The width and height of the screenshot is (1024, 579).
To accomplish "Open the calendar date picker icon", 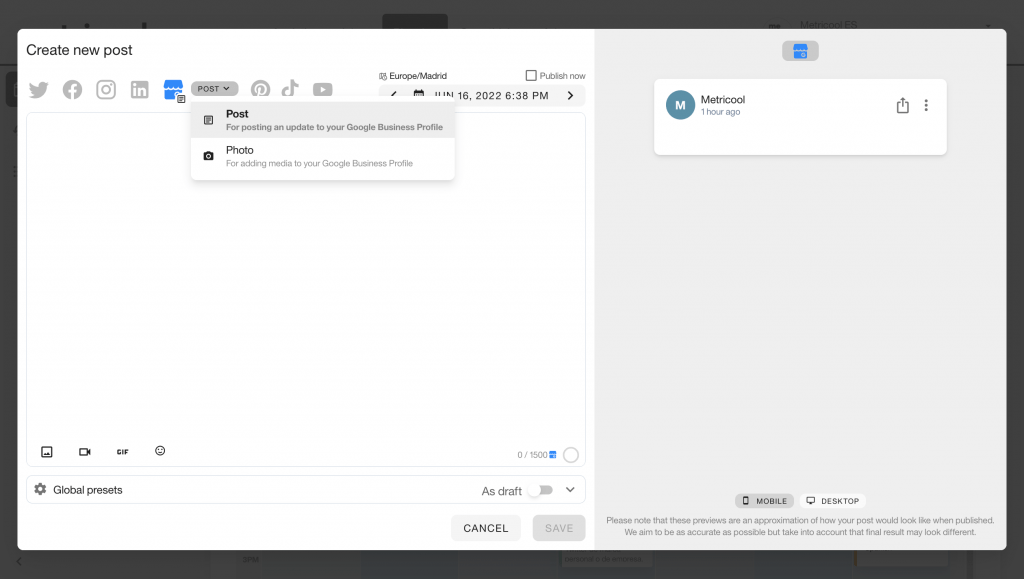I will point(419,95).
